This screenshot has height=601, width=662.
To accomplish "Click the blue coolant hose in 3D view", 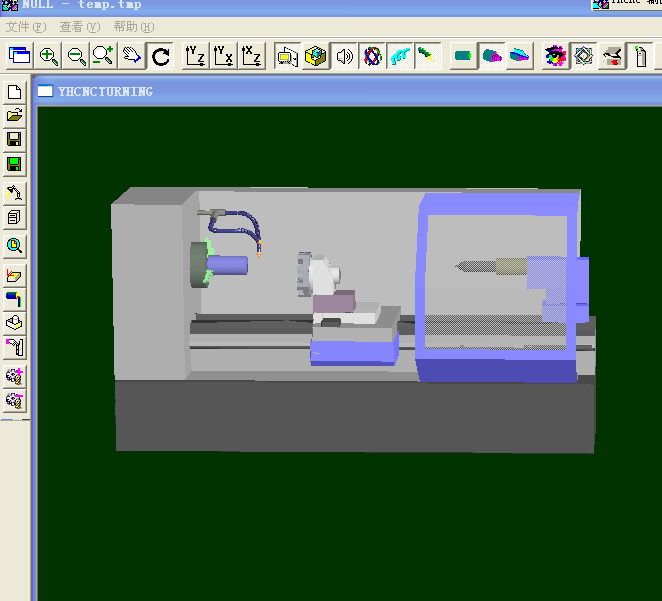I will pos(236,228).
